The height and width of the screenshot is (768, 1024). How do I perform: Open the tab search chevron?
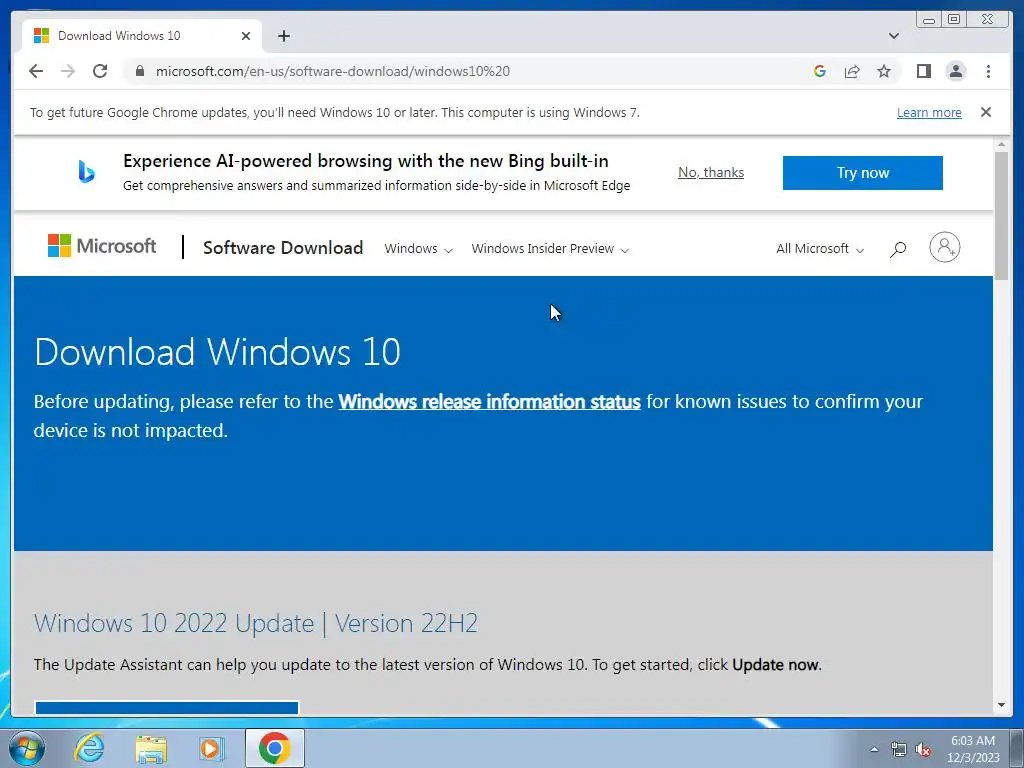[893, 36]
